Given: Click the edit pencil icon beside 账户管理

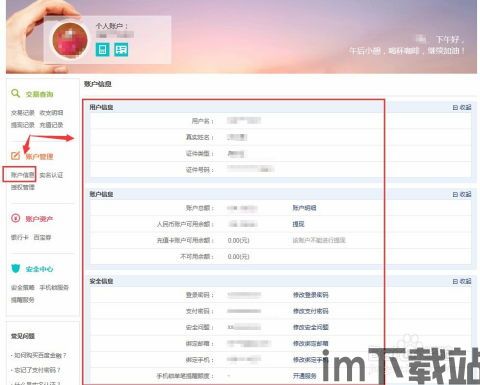Looking at the screenshot, I should (x=15, y=156).
